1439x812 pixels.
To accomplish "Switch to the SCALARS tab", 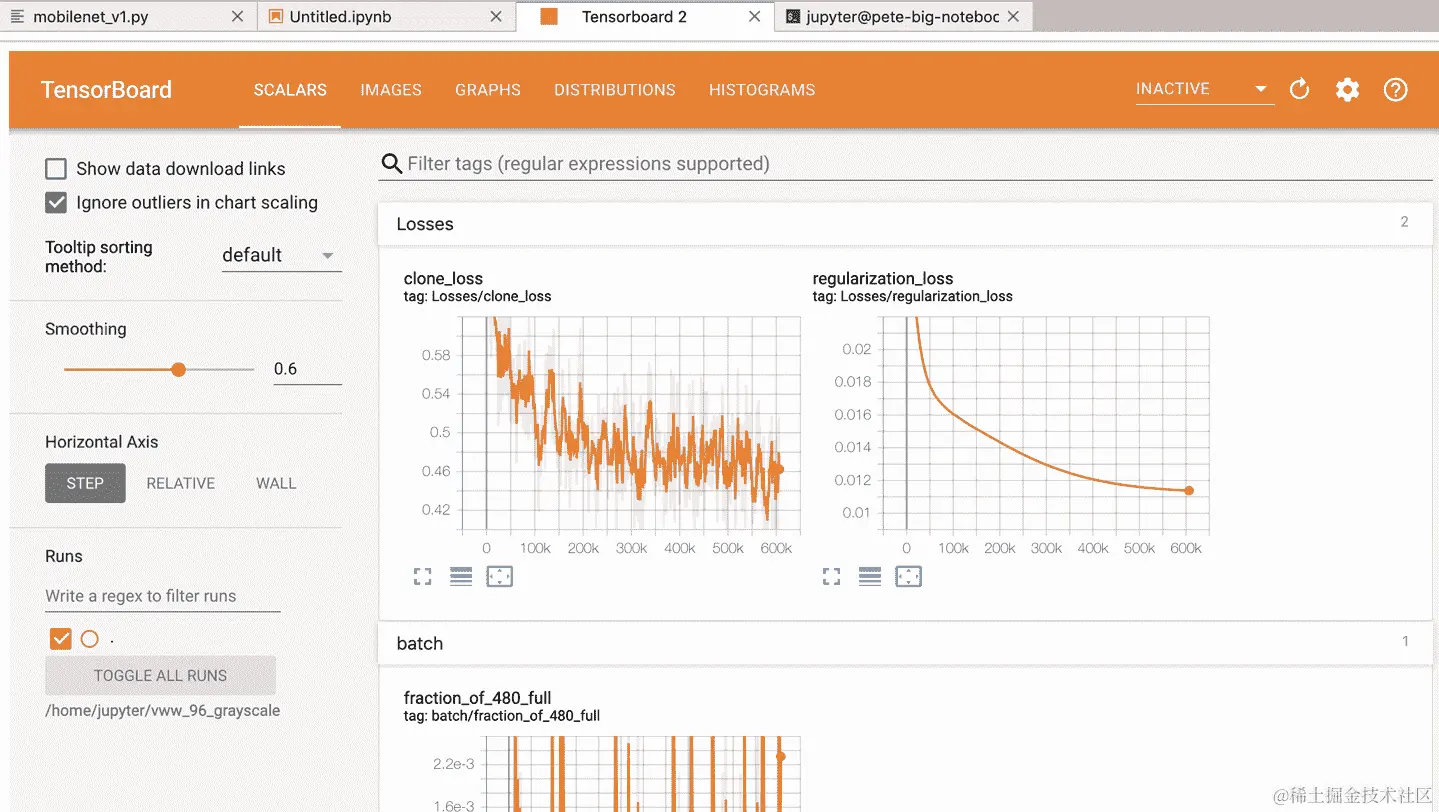I will point(290,90).
